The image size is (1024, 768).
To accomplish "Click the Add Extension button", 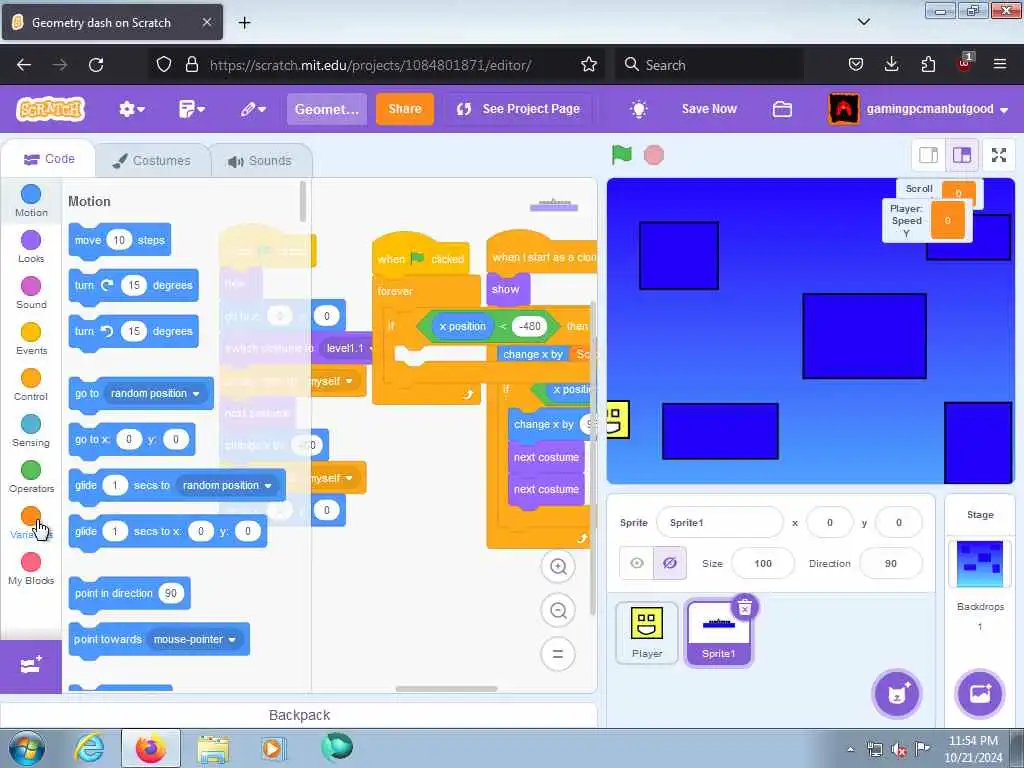I will click(x=31, y=666).
